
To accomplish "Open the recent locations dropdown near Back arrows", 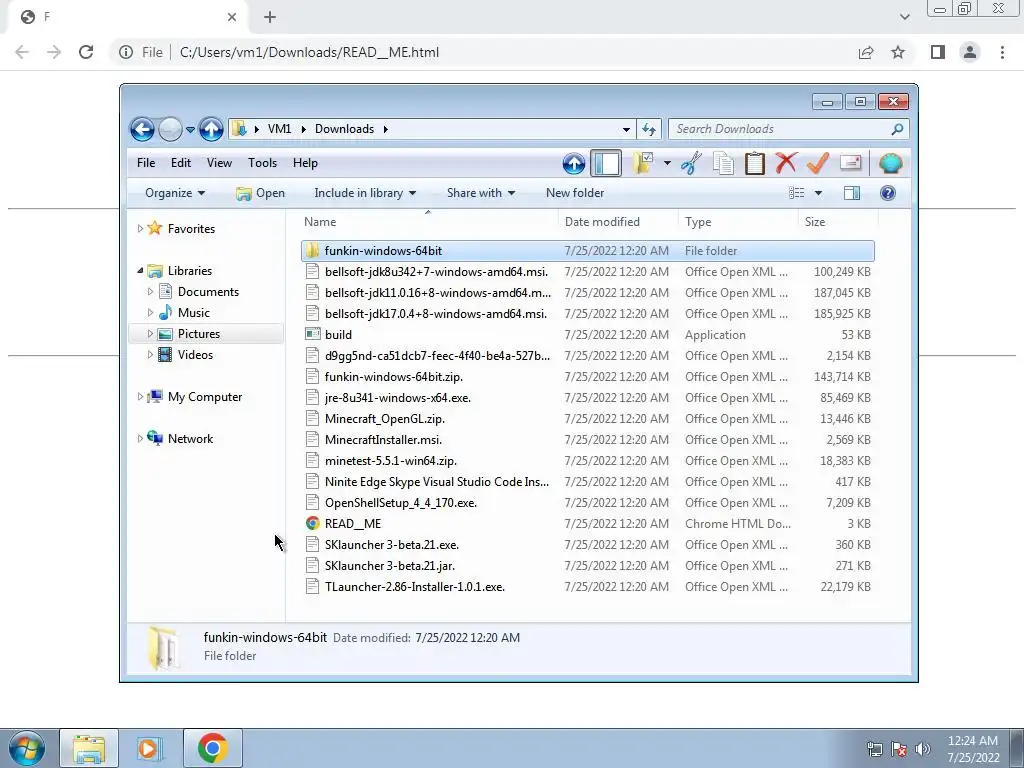I will click(190, 130).
